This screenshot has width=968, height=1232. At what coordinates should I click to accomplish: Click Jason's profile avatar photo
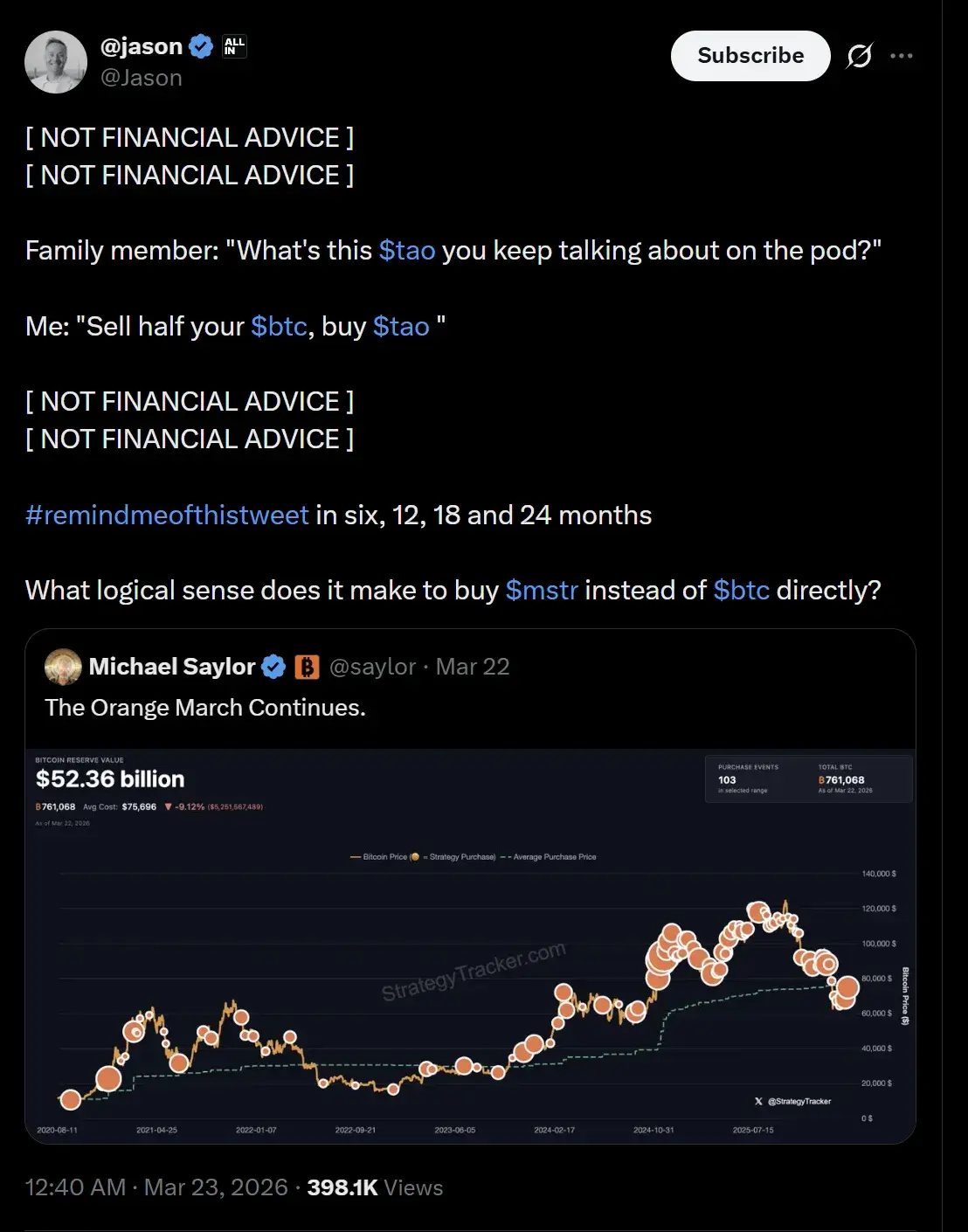[56, 62]
